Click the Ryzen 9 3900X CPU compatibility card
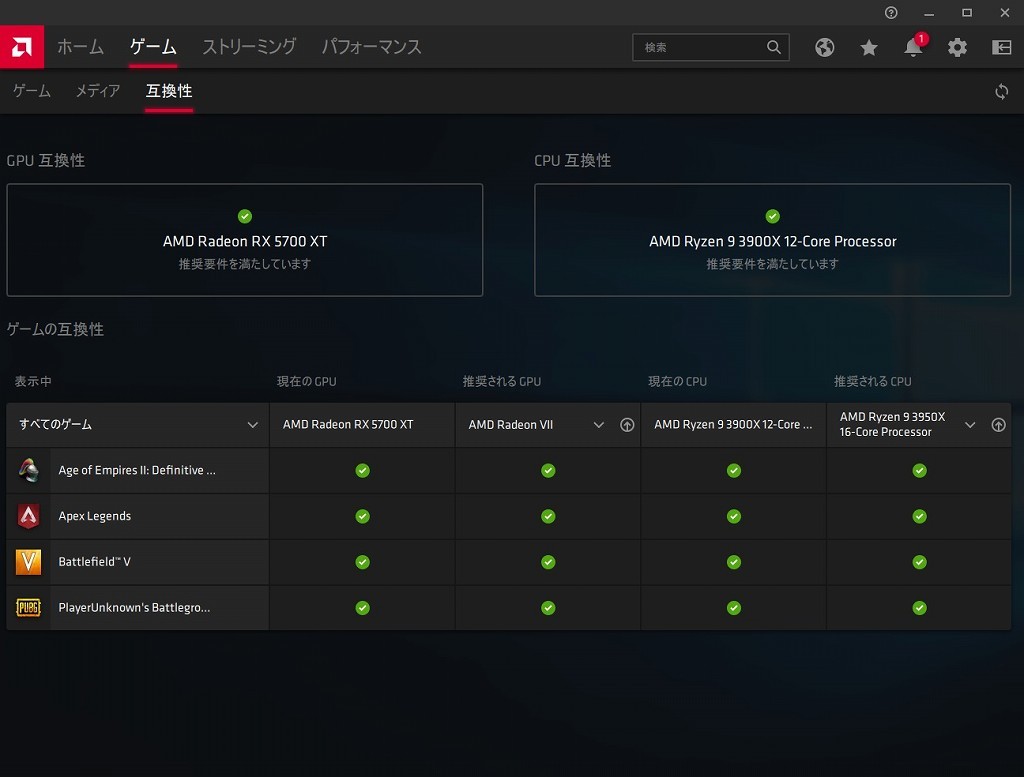 (x=773, y=240)
